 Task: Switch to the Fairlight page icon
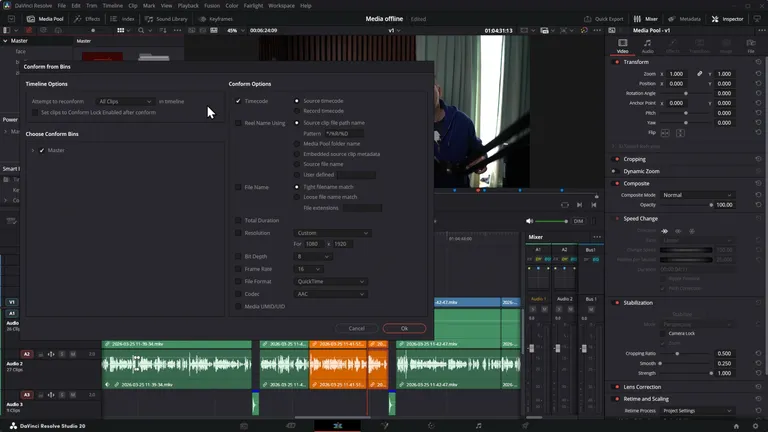[x=479, y=426]
